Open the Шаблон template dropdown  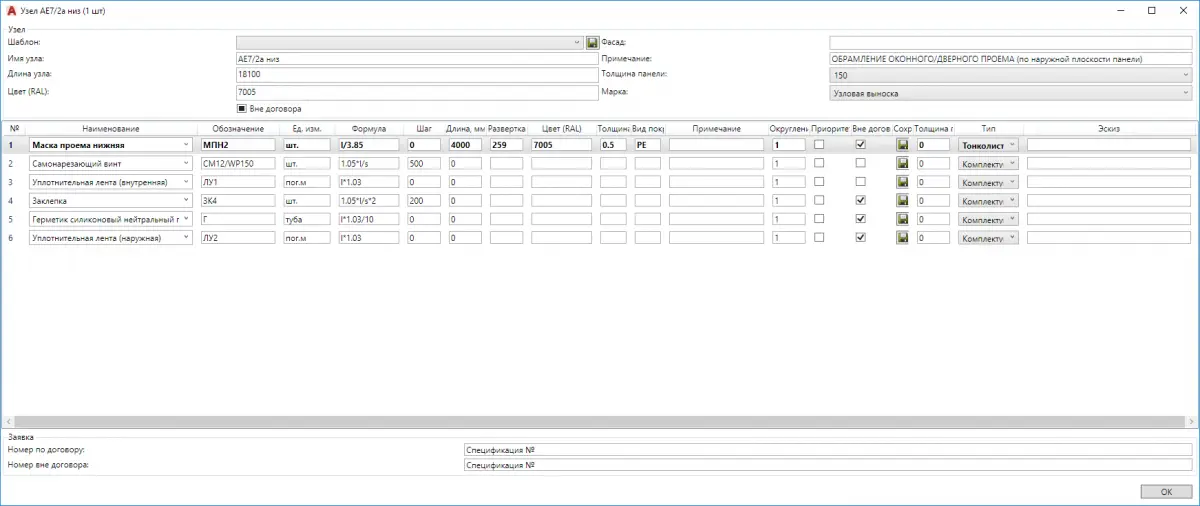tap(409, 43)
